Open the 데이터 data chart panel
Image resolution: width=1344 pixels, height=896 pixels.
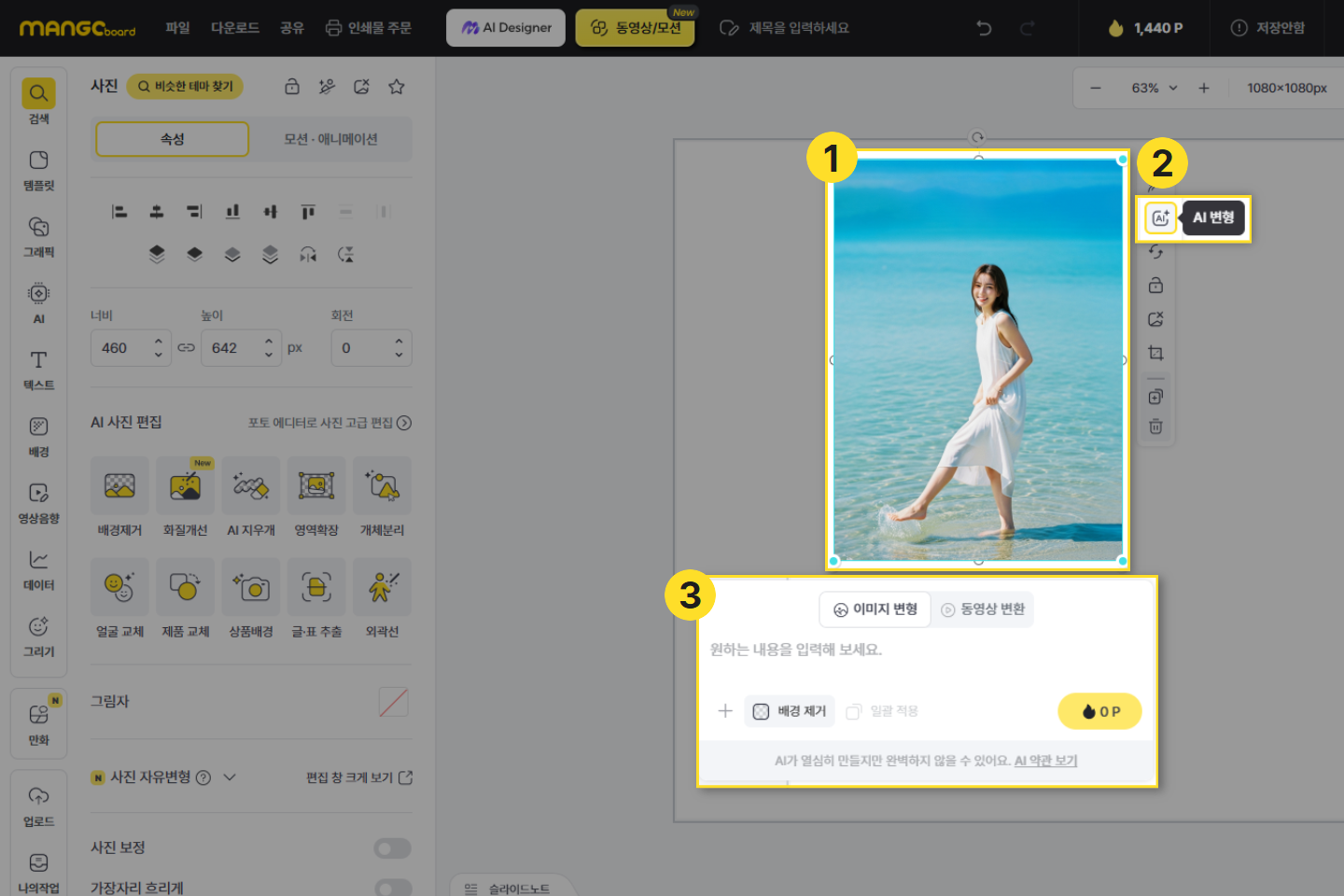click(38, 569)
